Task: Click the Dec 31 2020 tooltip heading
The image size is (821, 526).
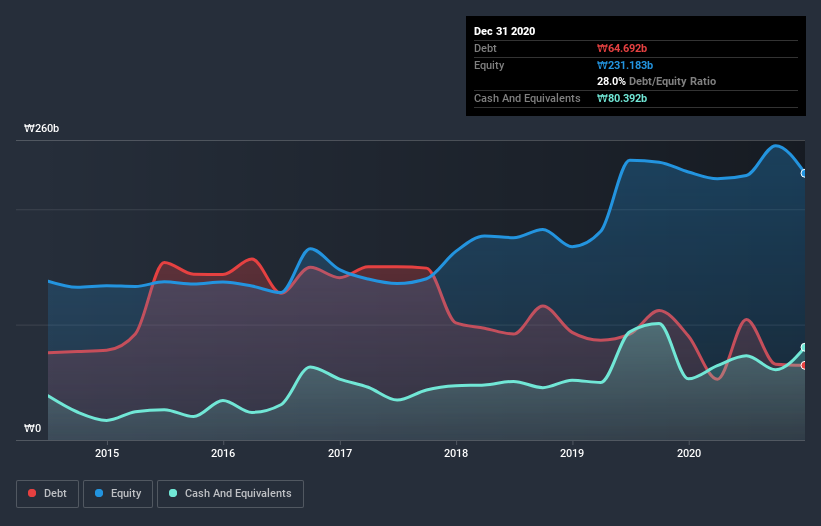Action: point(504,31)
